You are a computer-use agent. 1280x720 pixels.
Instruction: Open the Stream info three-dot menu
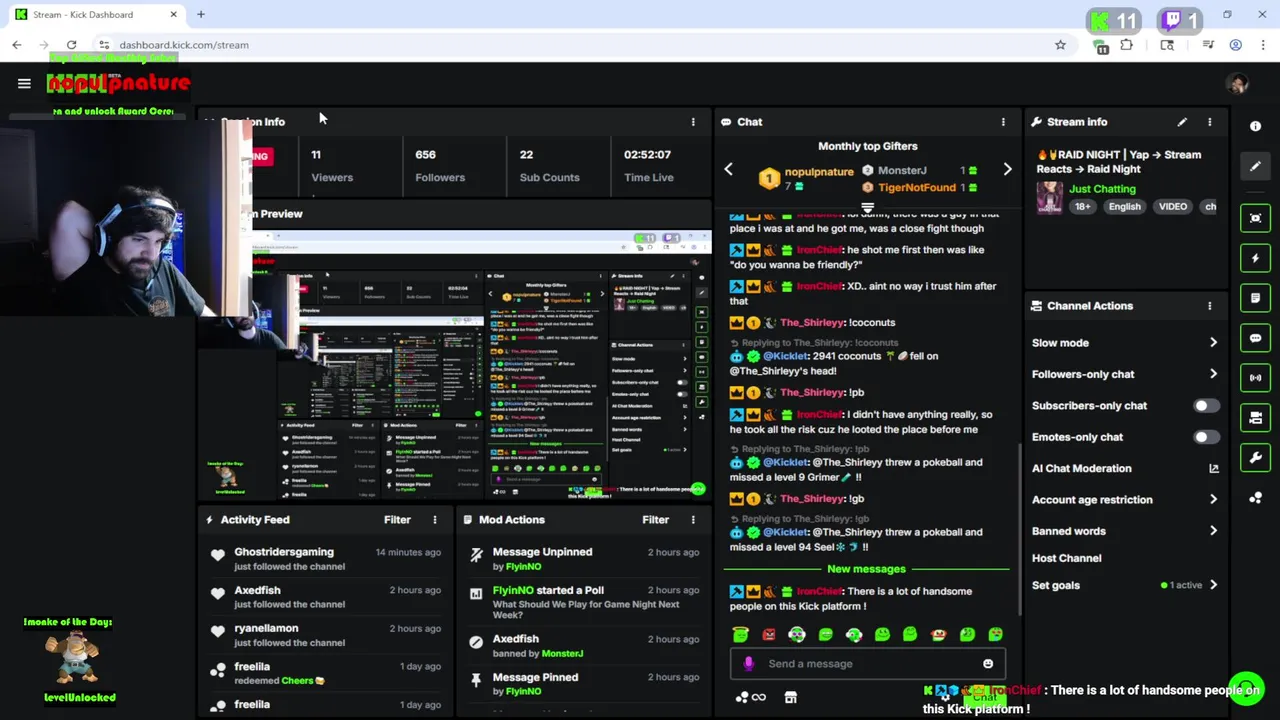[1209, 122]
